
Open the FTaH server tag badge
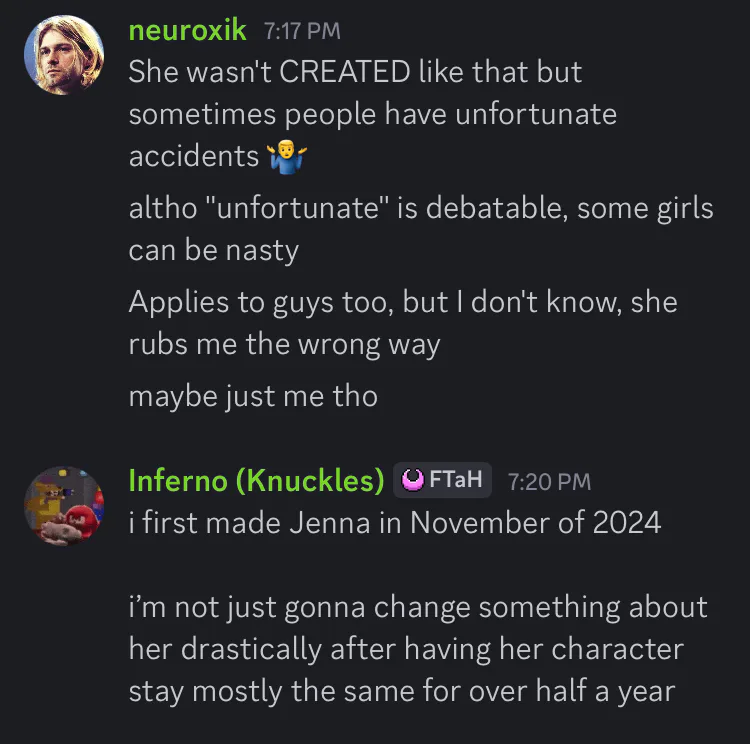[x=442, y=479]
